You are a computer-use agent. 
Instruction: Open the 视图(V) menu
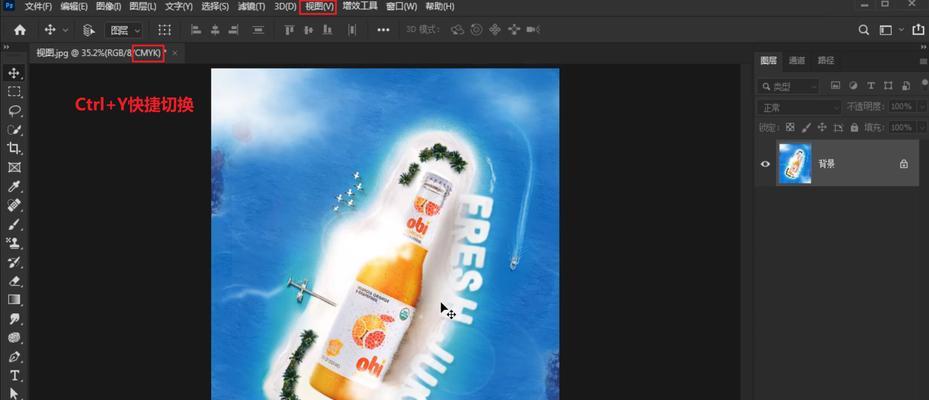[x=319, y=7]
